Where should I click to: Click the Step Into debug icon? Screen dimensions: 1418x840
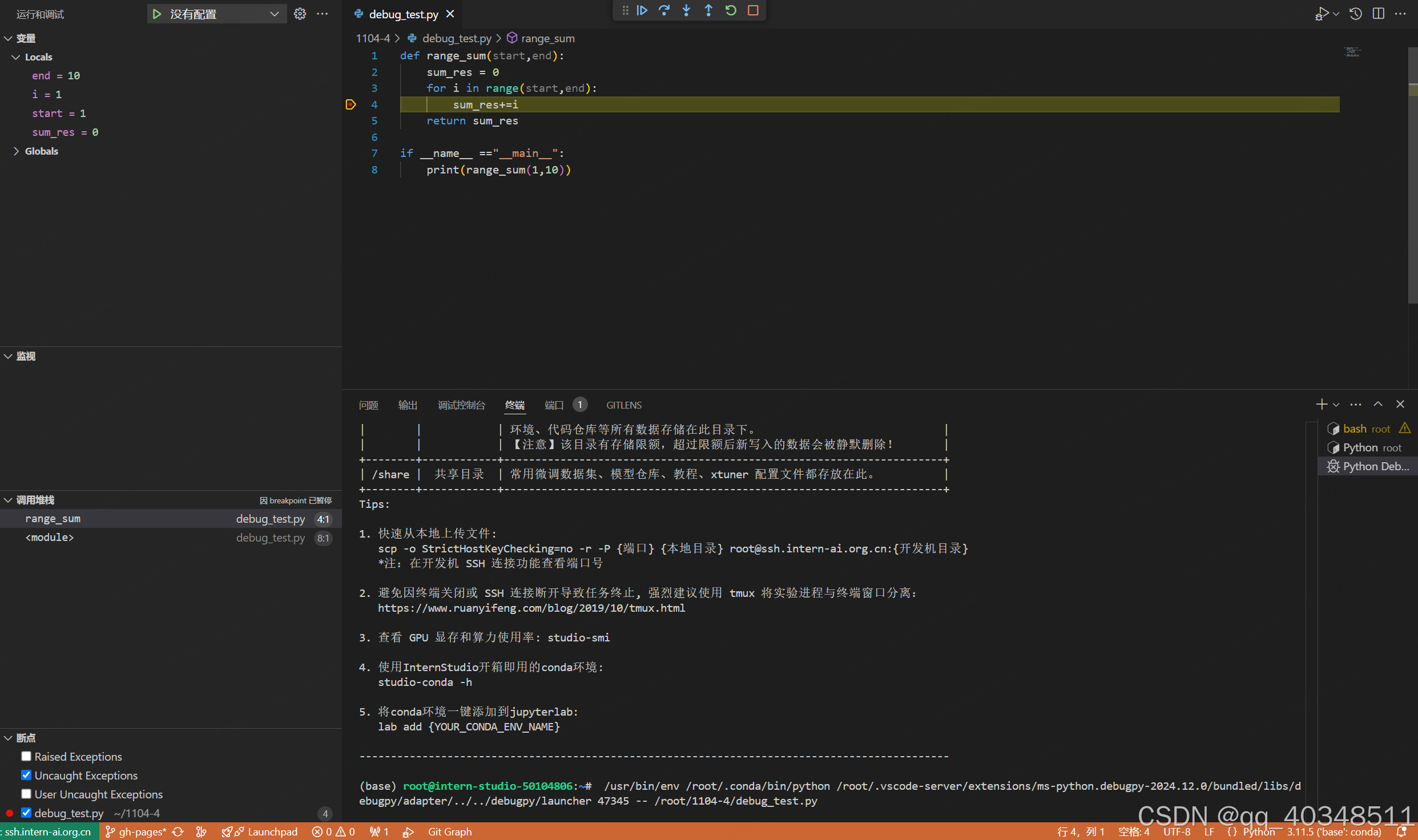pyautogui.click(x=686, y=10)
